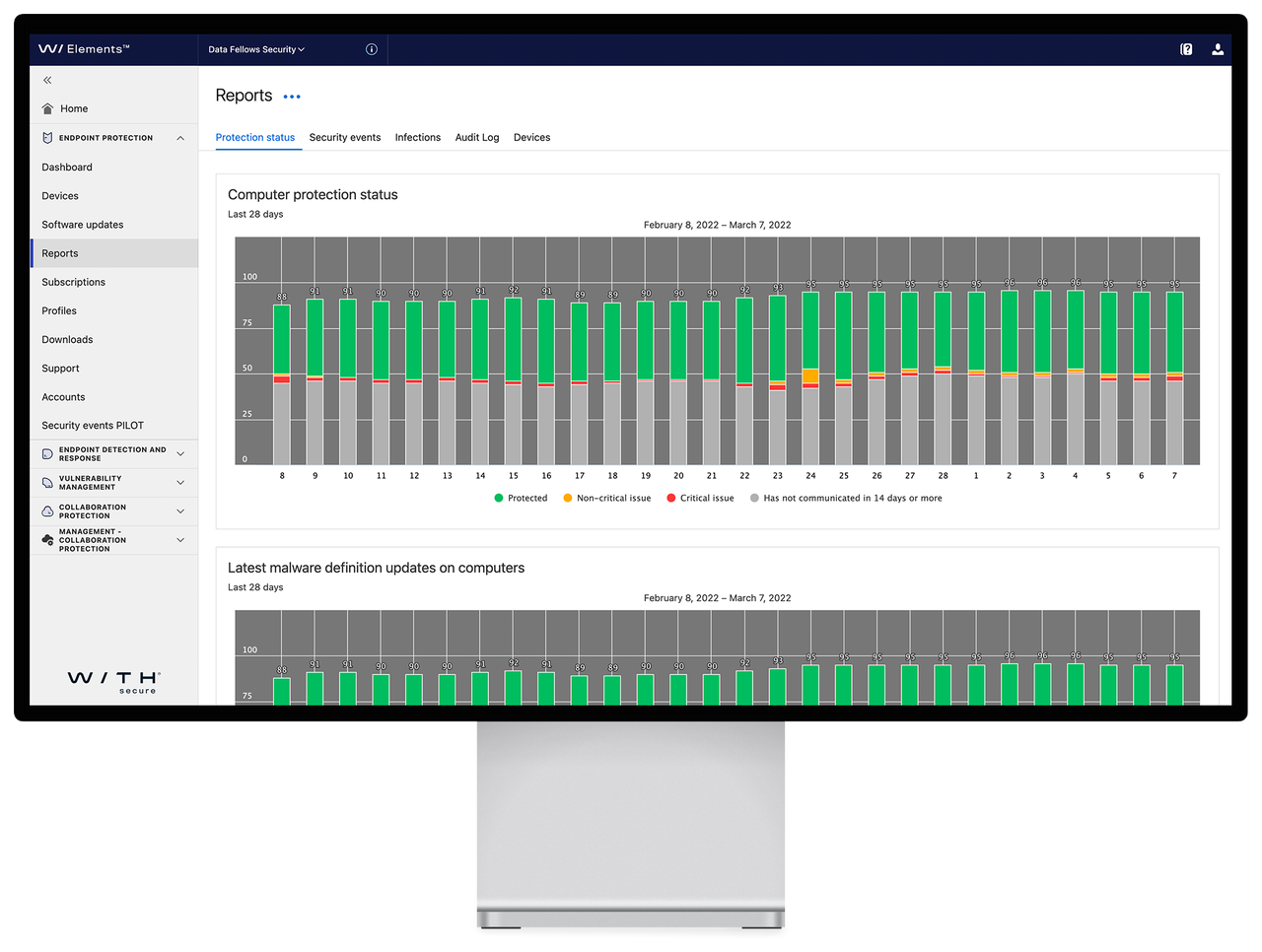1262x952 pixels.
Task: Go to the Subscriptions page
Action: tap(73, 282)
